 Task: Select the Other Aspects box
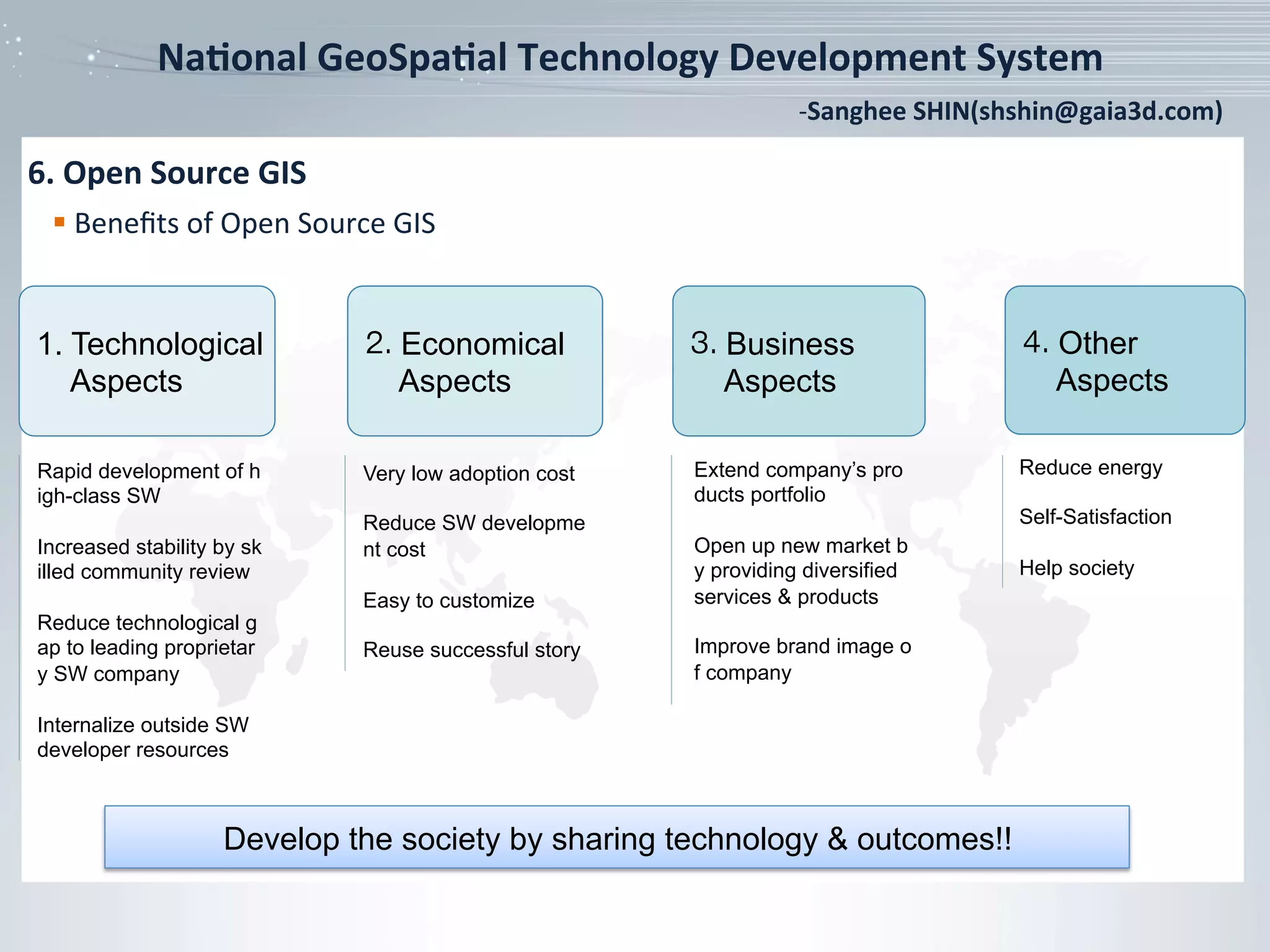click(x=1124, y=360)
